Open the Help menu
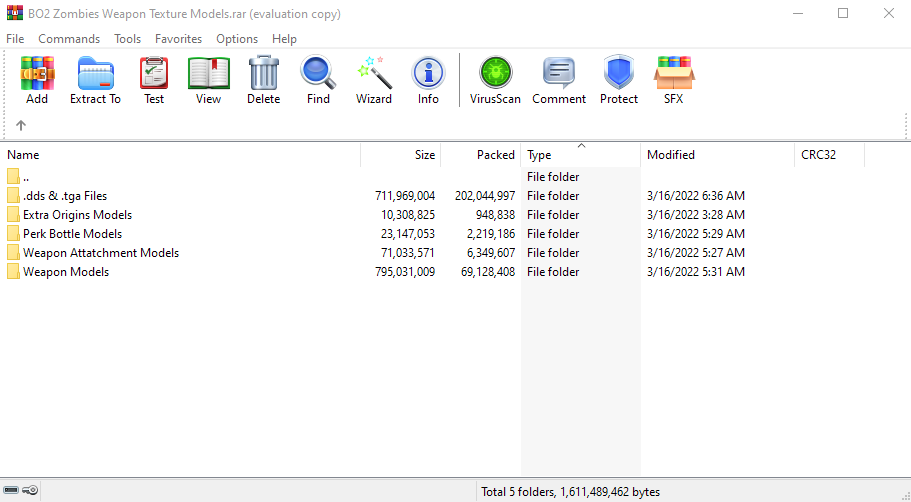Screen dimensions: 911x502 tap(284, 39)
